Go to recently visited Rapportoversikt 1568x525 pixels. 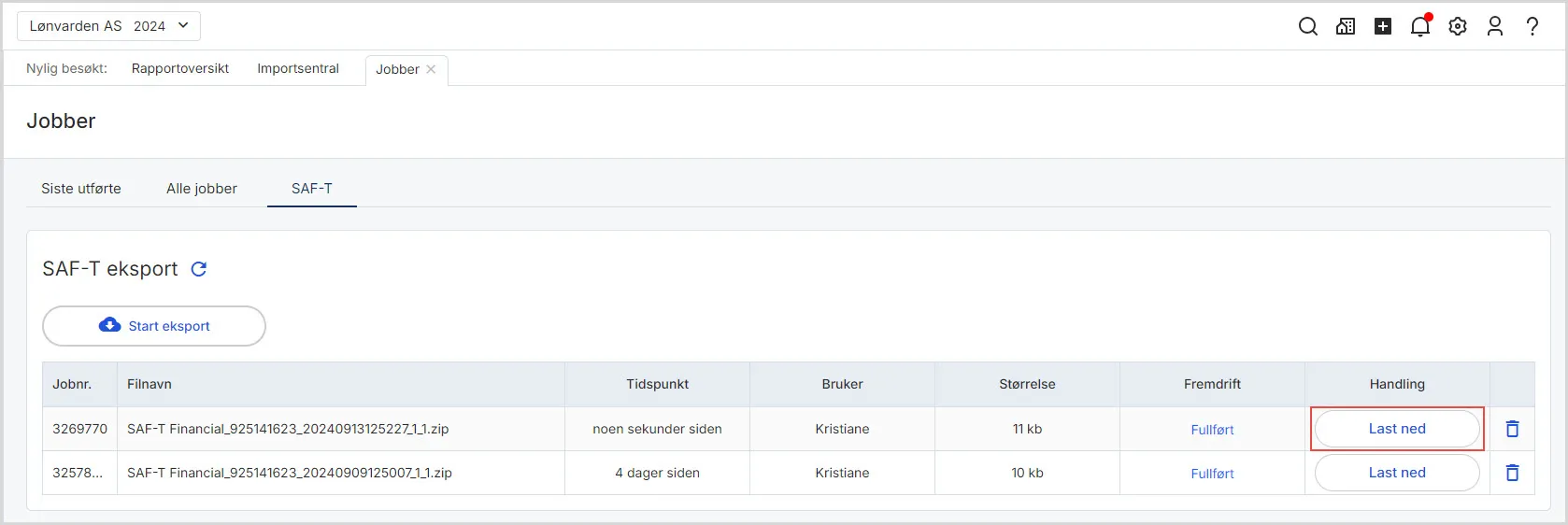(x=180, y=68)
